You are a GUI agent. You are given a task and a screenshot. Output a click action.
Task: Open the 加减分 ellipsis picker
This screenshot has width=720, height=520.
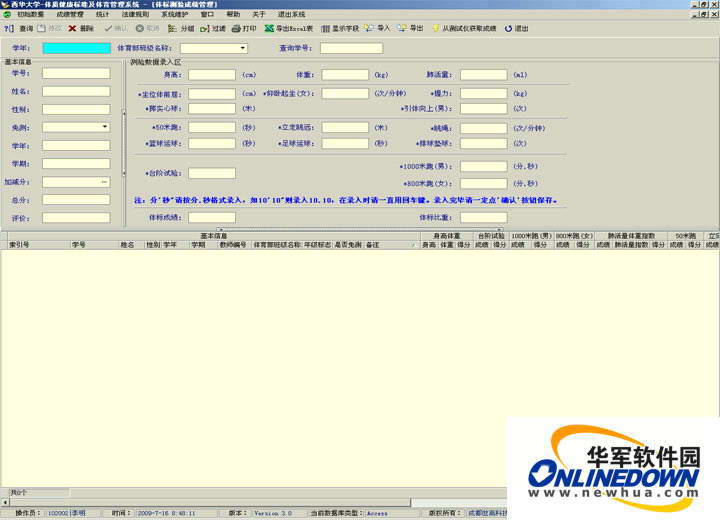pos(104,182)
